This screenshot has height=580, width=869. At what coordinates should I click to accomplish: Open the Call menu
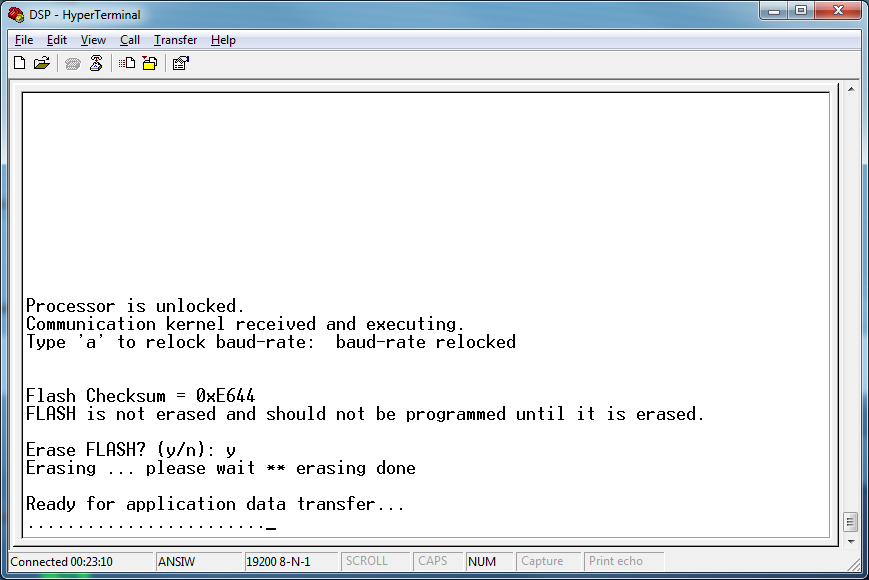(129, 40)
